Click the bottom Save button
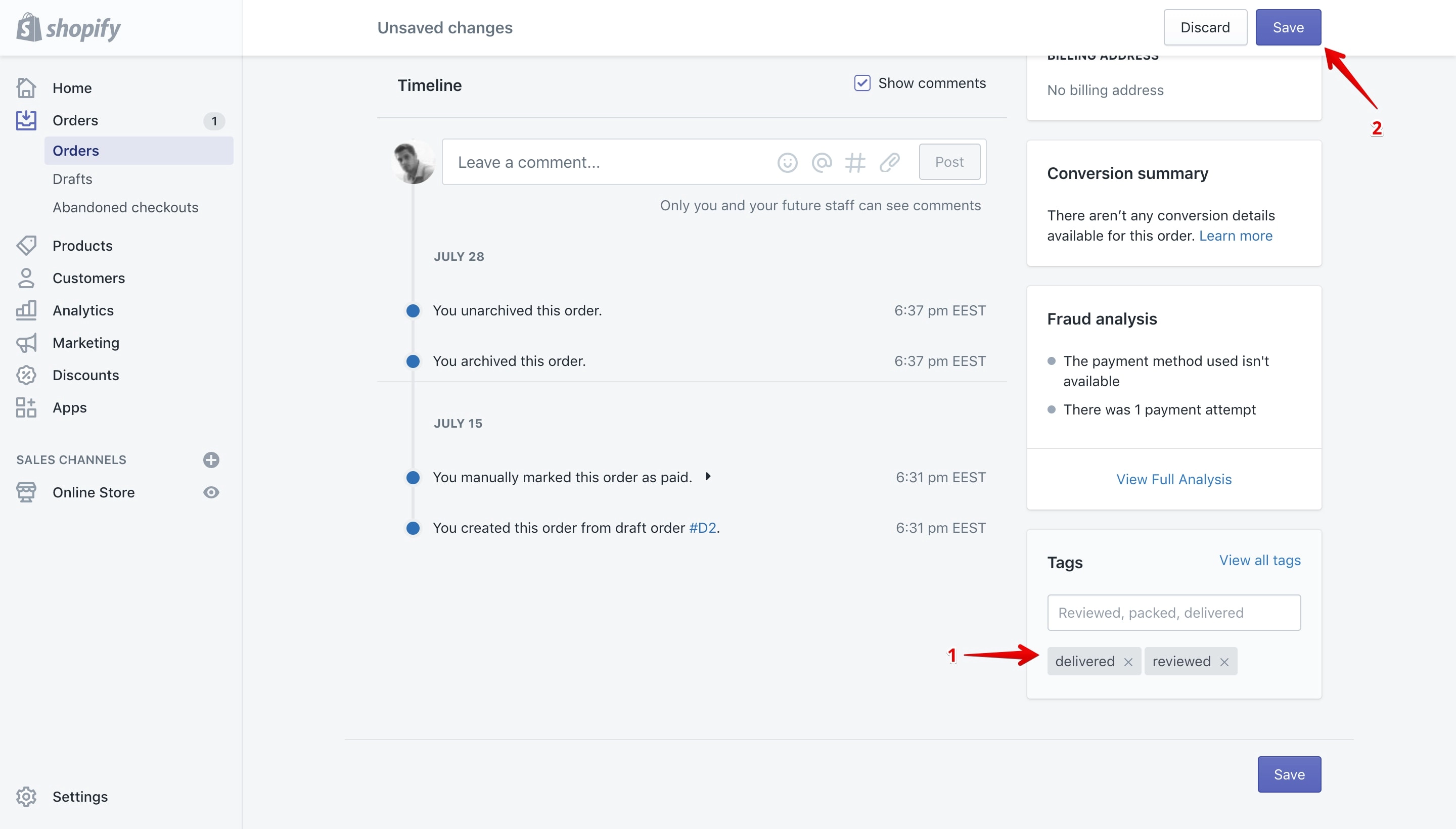The image size is (1456, 829). tap(1289, 774)
